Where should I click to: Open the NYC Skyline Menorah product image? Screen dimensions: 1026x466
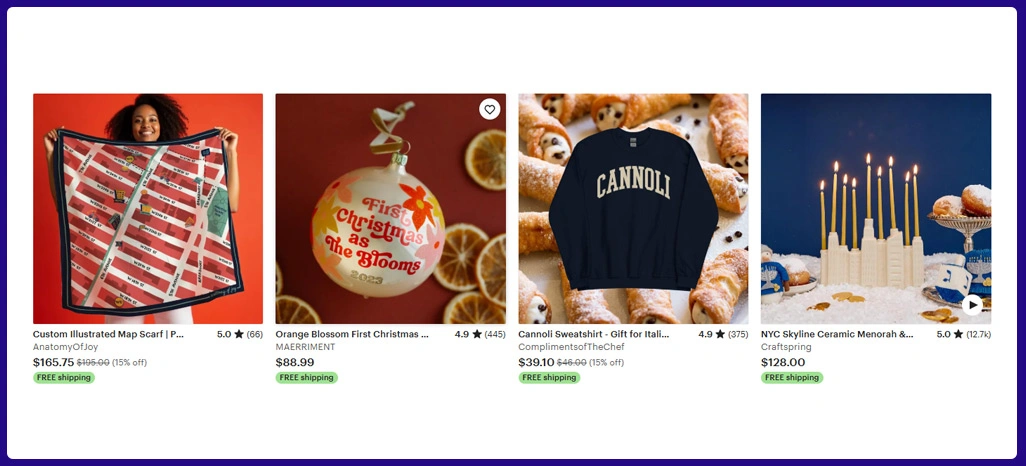coord(876,209)
